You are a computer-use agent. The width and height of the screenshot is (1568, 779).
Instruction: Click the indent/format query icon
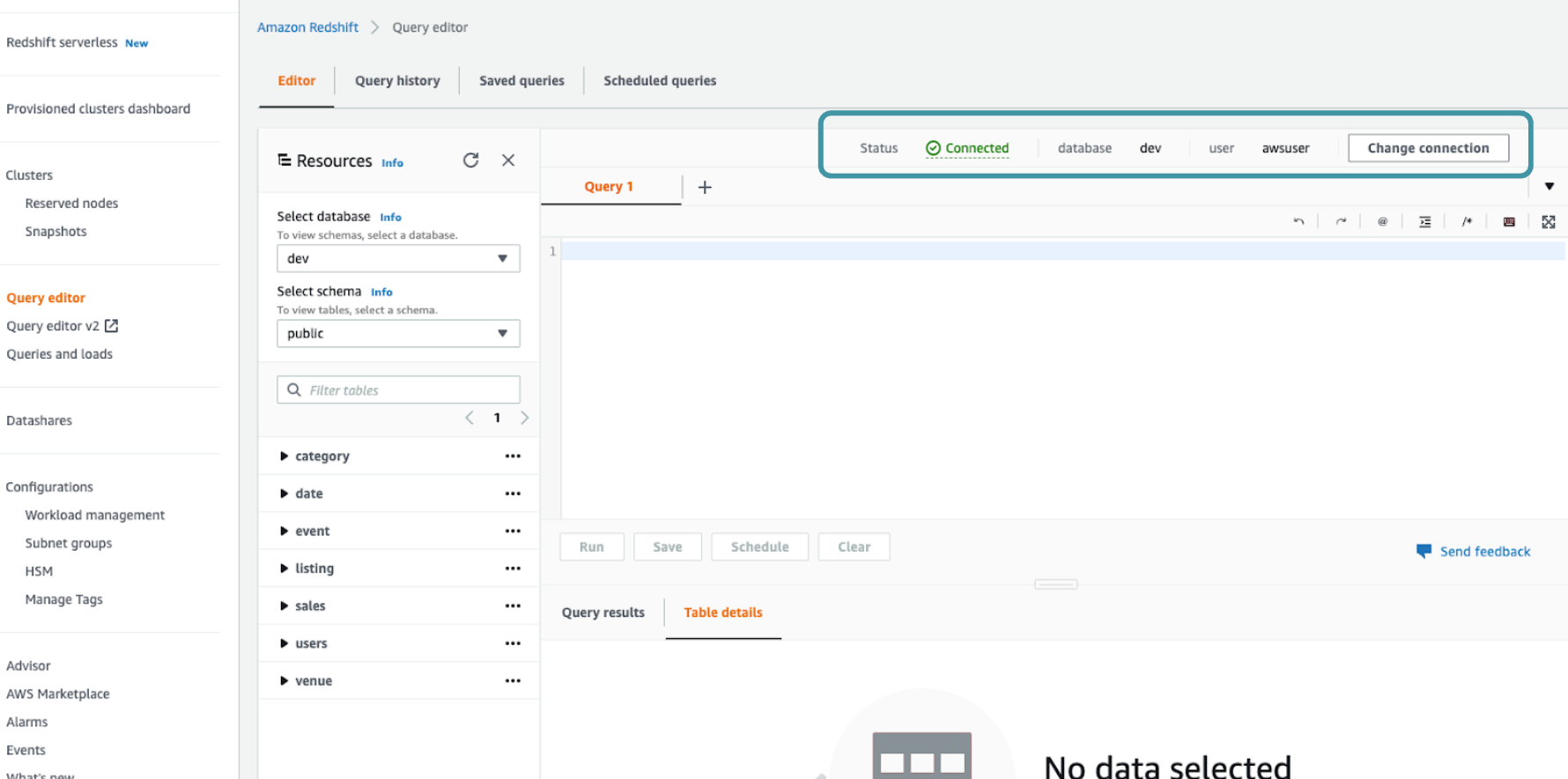coord(1424,221)
